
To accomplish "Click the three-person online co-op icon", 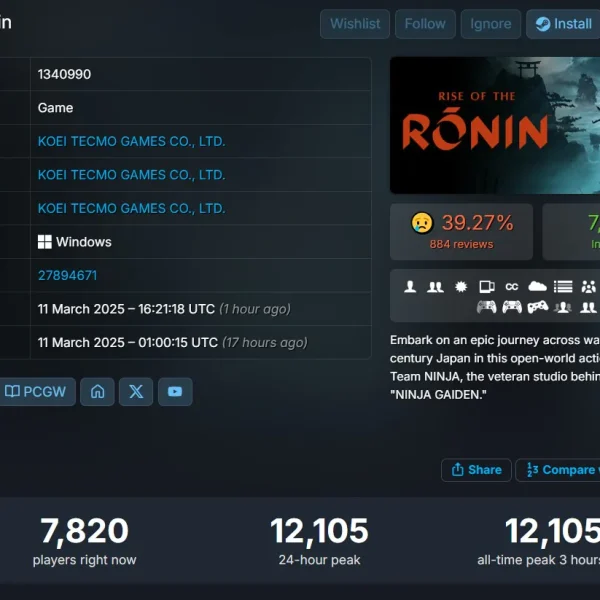I will (x=563, y=307).
